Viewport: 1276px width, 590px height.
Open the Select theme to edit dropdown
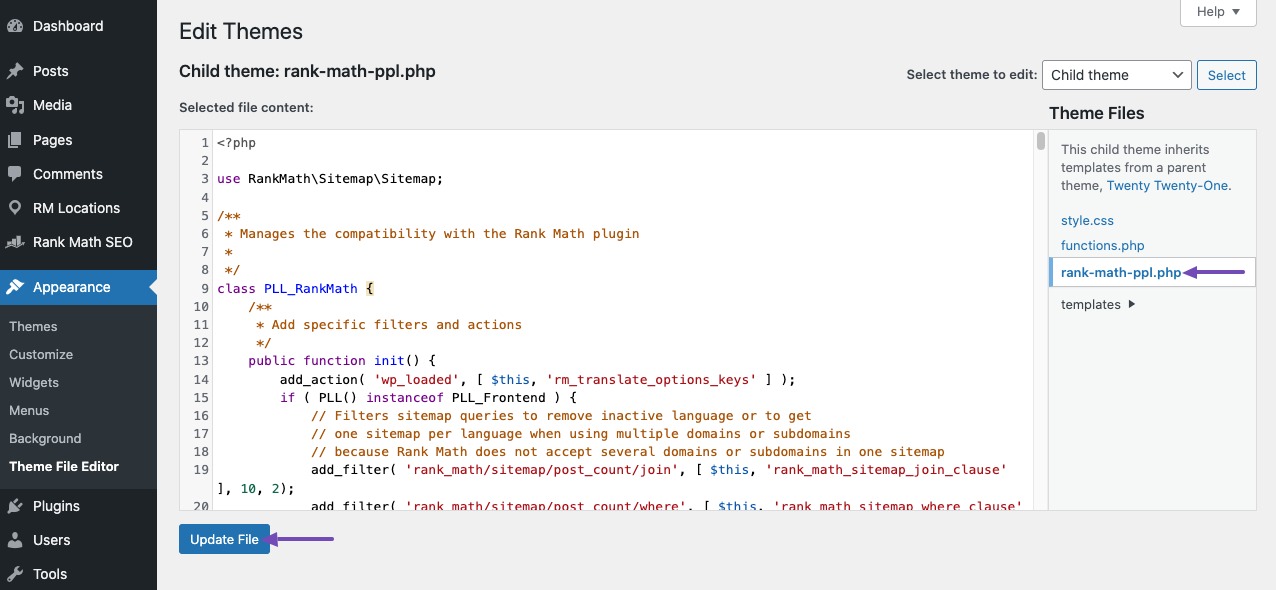[1116, 75]
